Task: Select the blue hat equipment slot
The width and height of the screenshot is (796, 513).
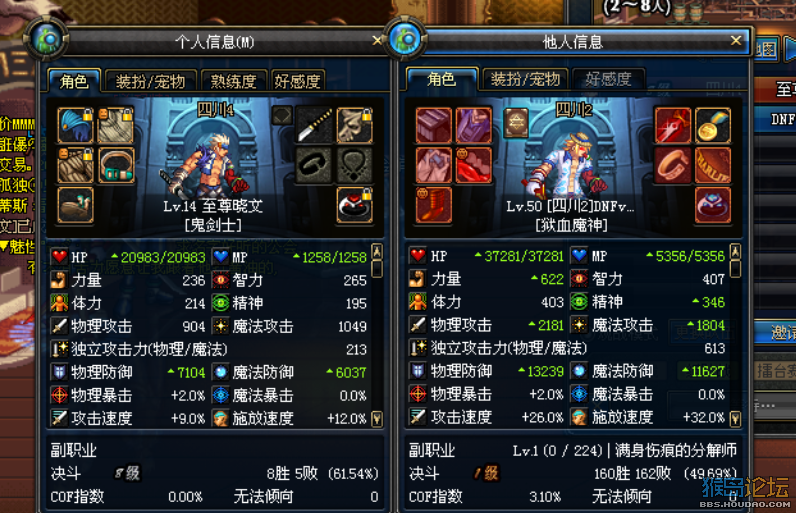Action: click(76, 125)
